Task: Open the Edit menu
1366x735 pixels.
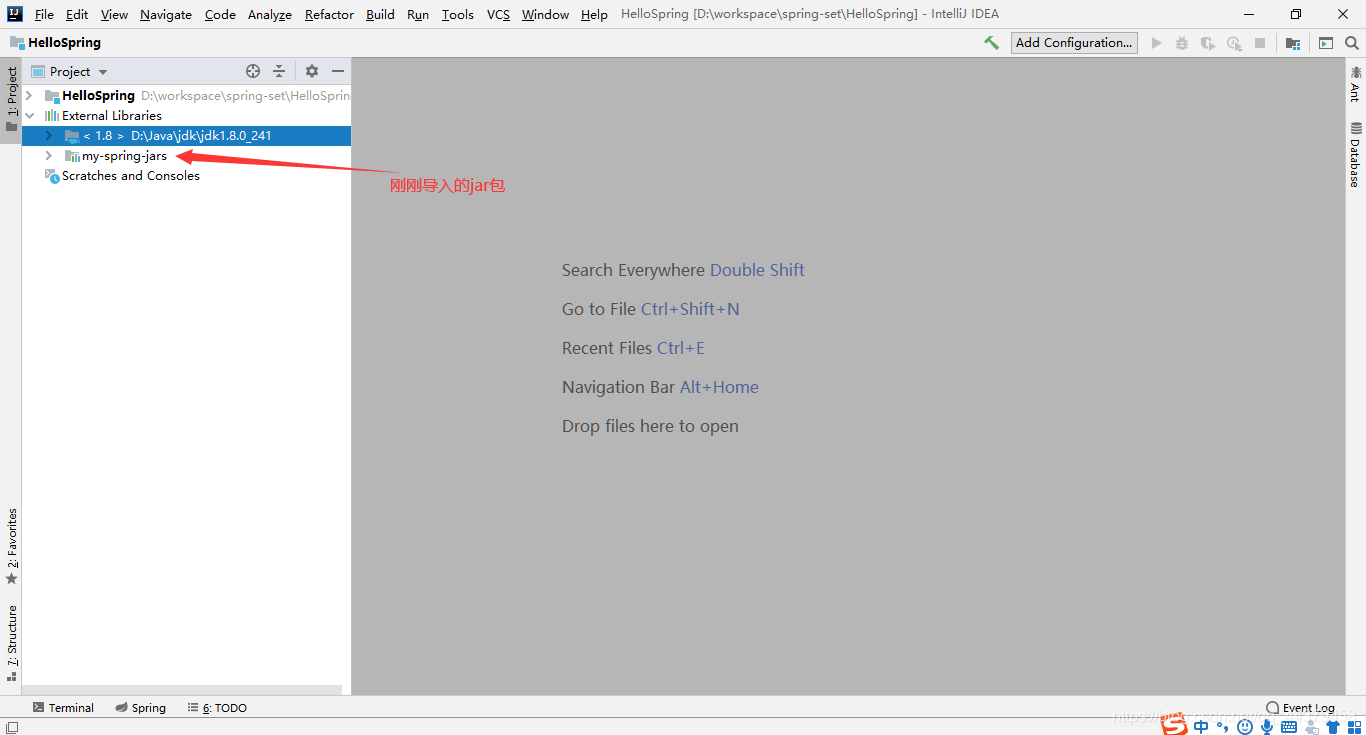Action: tap(77, 14)
